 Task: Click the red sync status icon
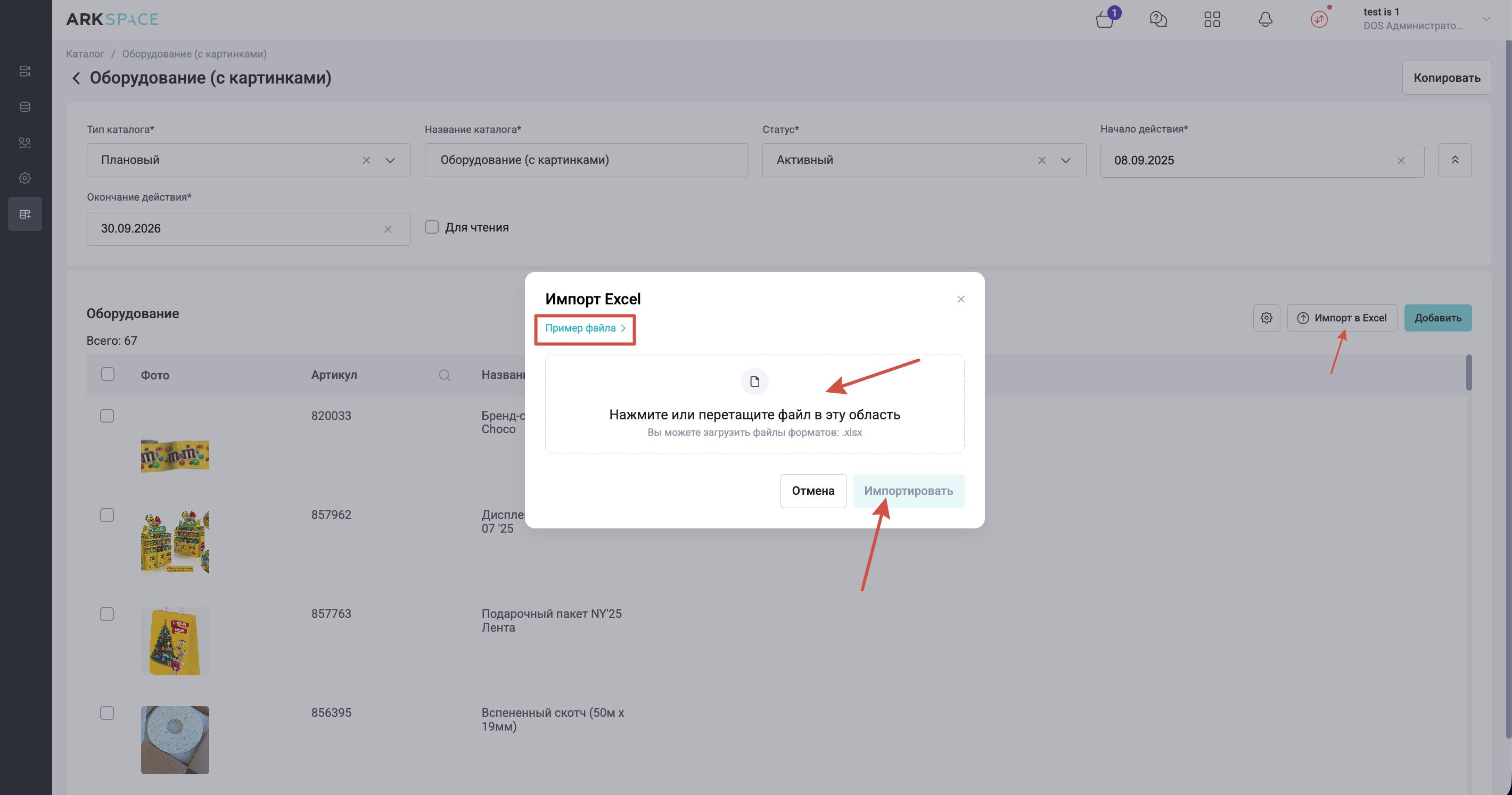click(x=1318, y=19)
